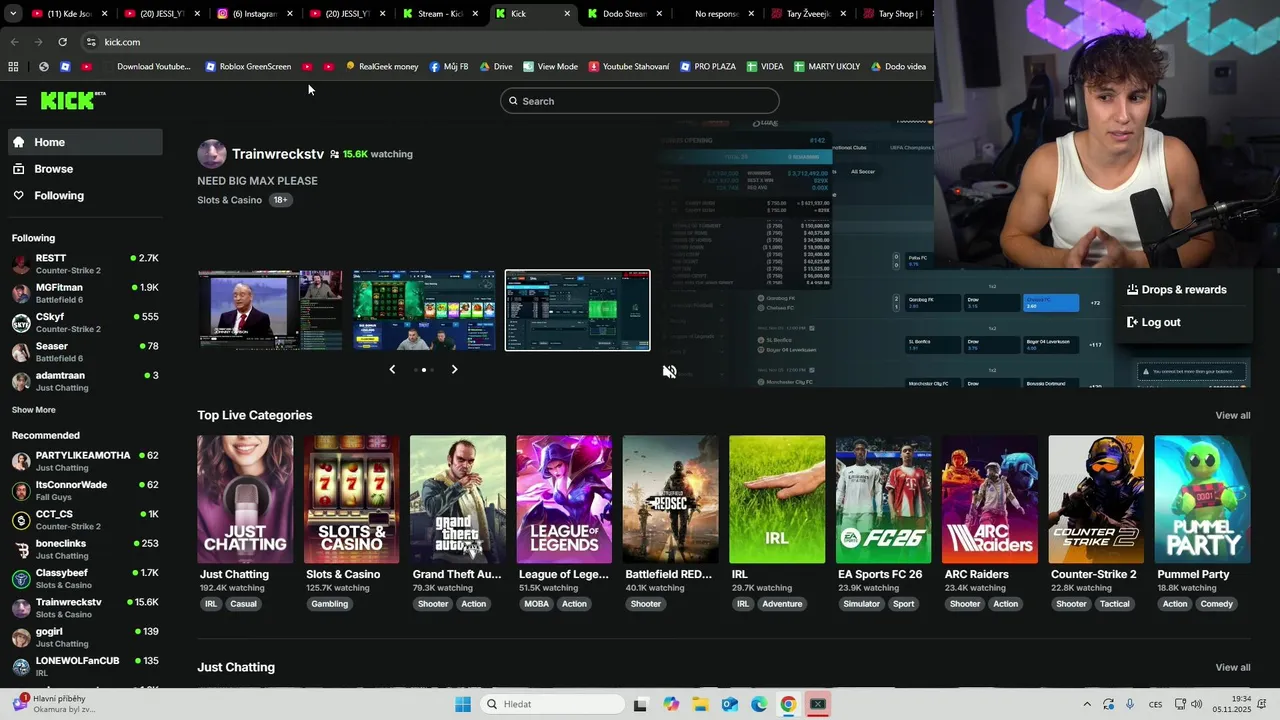Open MGFitman channel in Following list
The height and width of the screenshot is (720, 1280).
point(85,293)
